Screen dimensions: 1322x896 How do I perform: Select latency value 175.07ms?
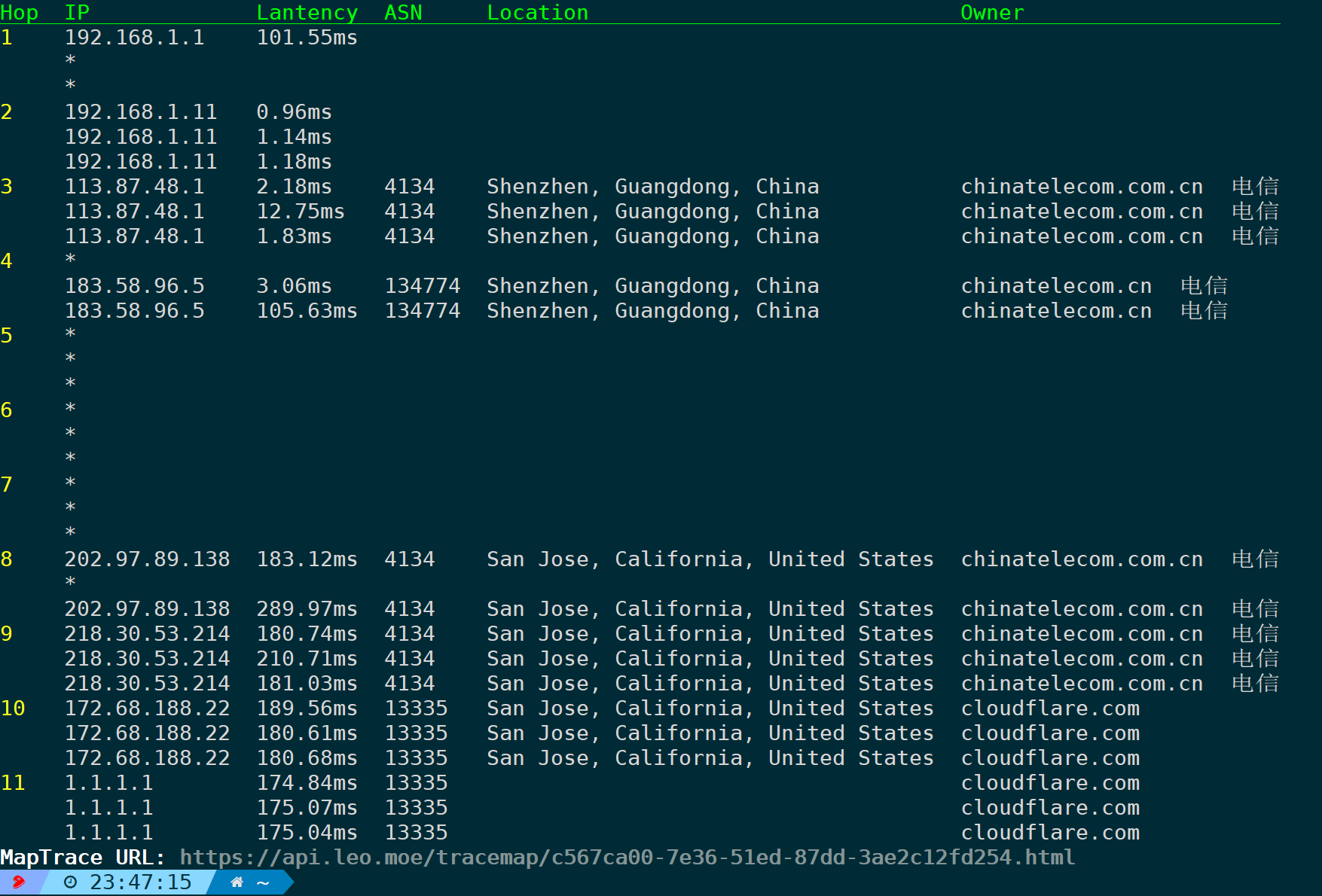307,808
